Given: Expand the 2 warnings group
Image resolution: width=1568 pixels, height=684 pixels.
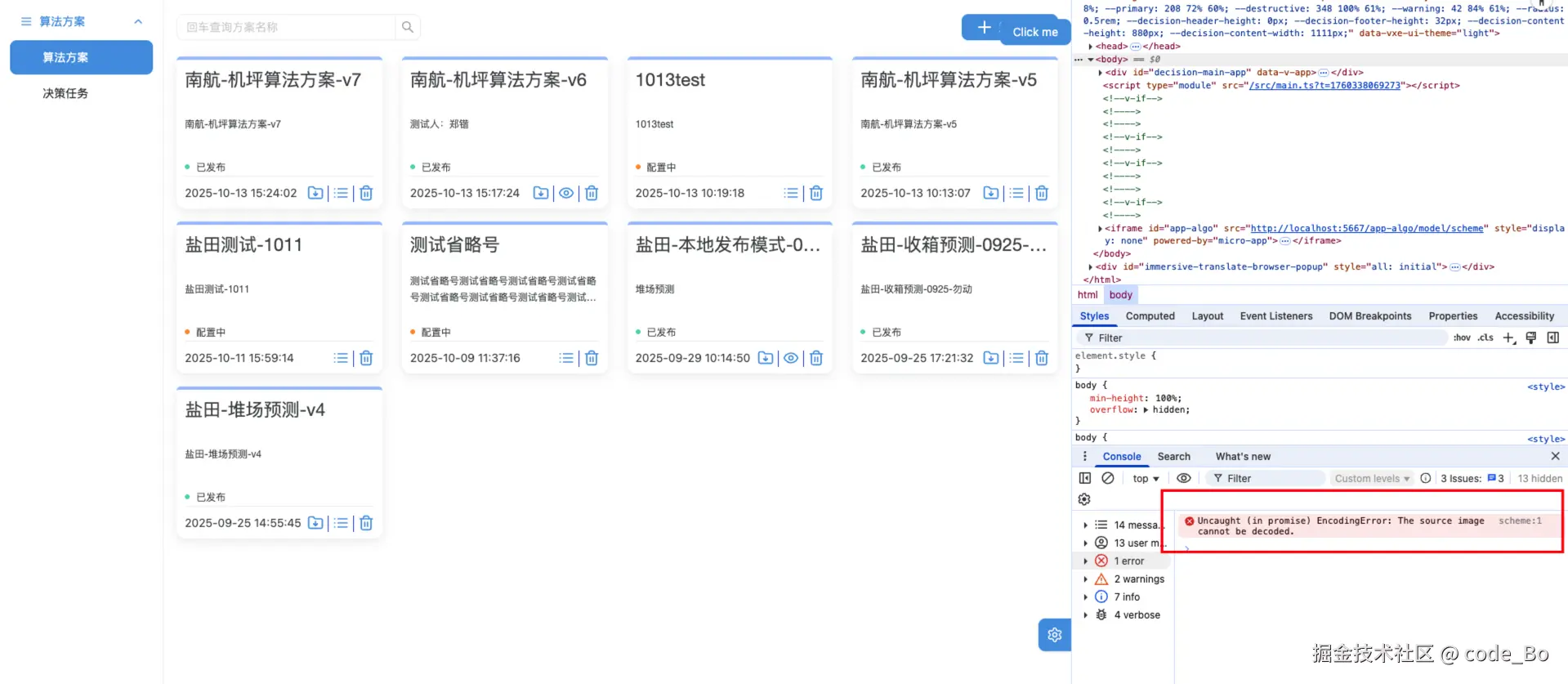Looking at the screenshot, I should coord(1085,579).
